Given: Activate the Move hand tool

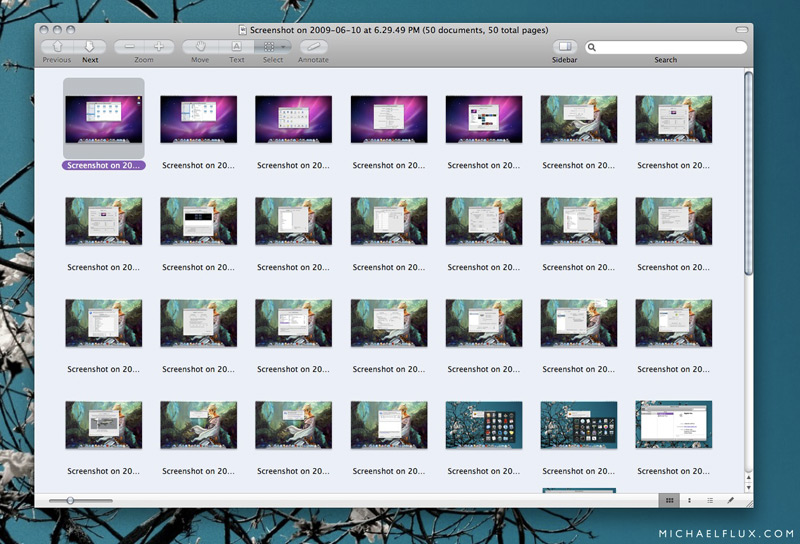Looking at the screenshot, I should coord(201,47).
